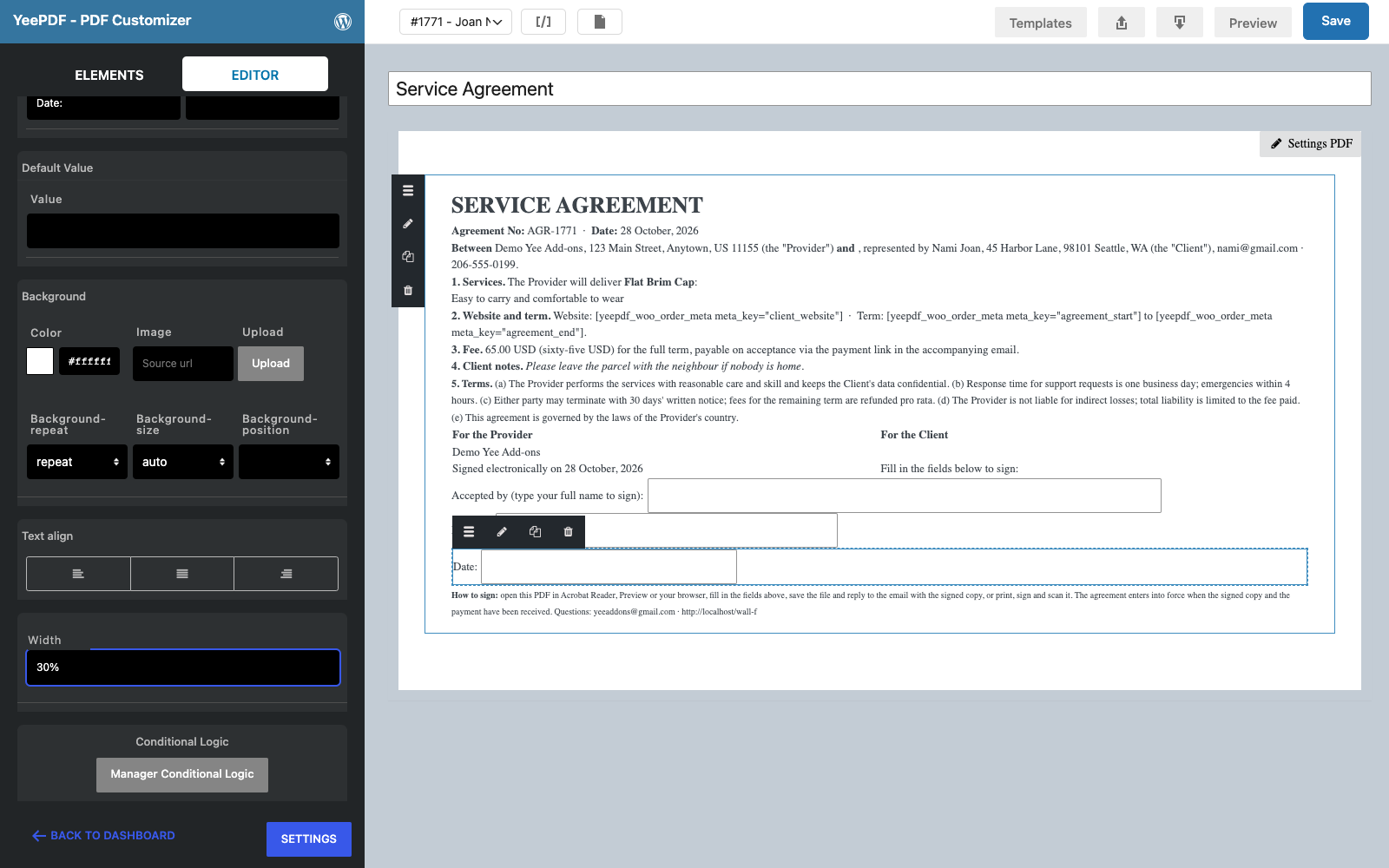Open the Background-position dropdown

(289, 462)
